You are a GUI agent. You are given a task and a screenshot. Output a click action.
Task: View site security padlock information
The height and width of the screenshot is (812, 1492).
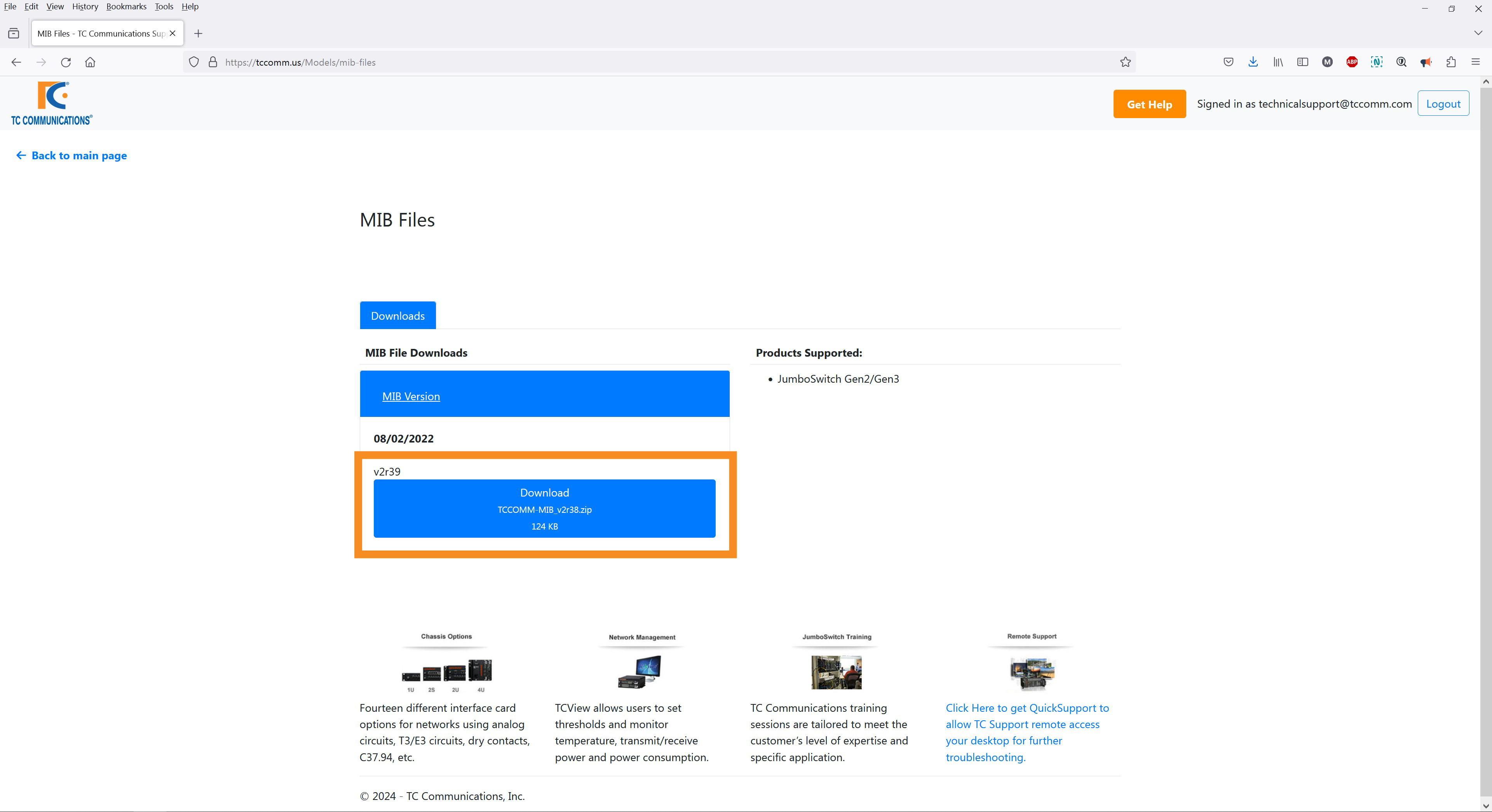pyautogui.click(x=213, y=62)
